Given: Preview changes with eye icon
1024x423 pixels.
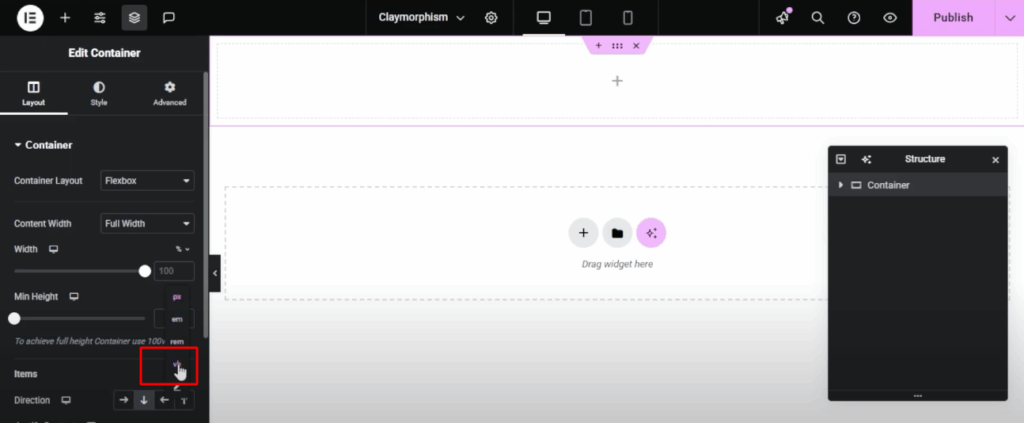Looking at the screenshot, I should pyautogui.click(x=890, y=18).
